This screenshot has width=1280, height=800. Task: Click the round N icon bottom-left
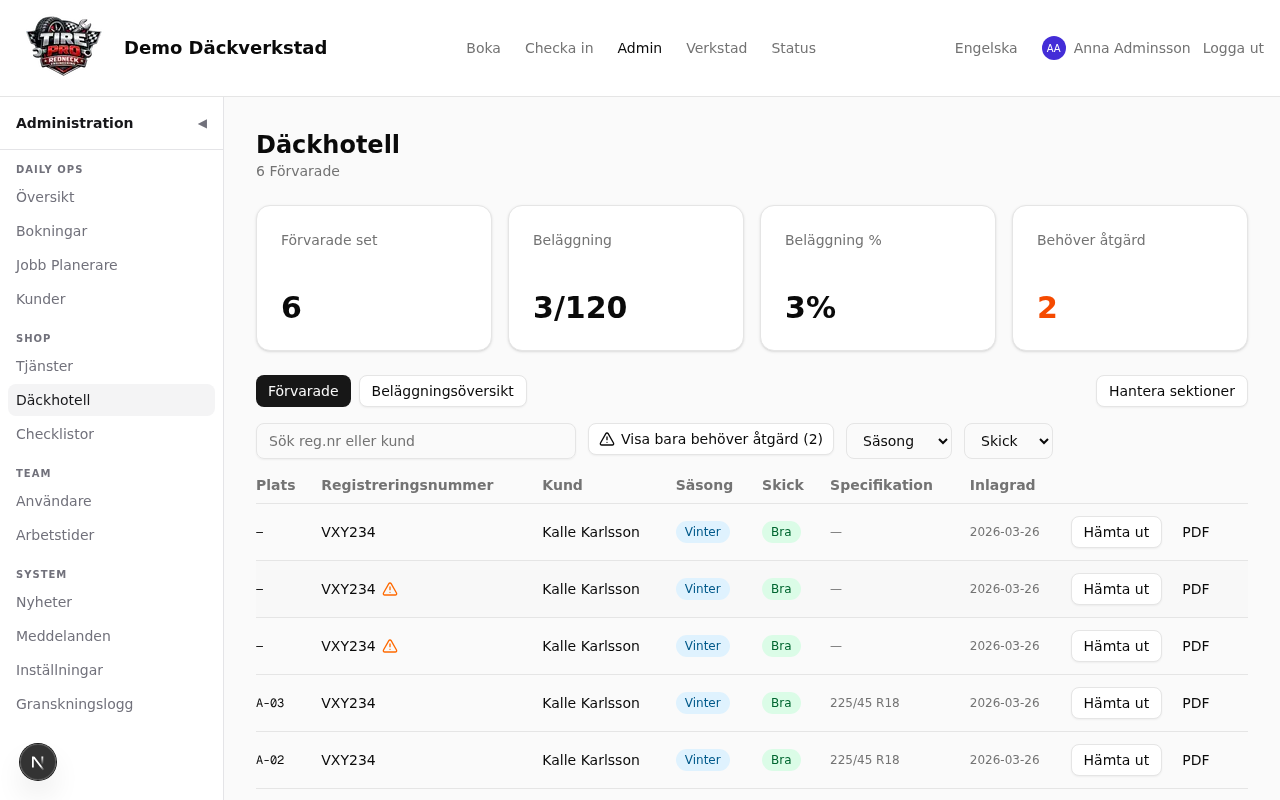coord(38,762)
